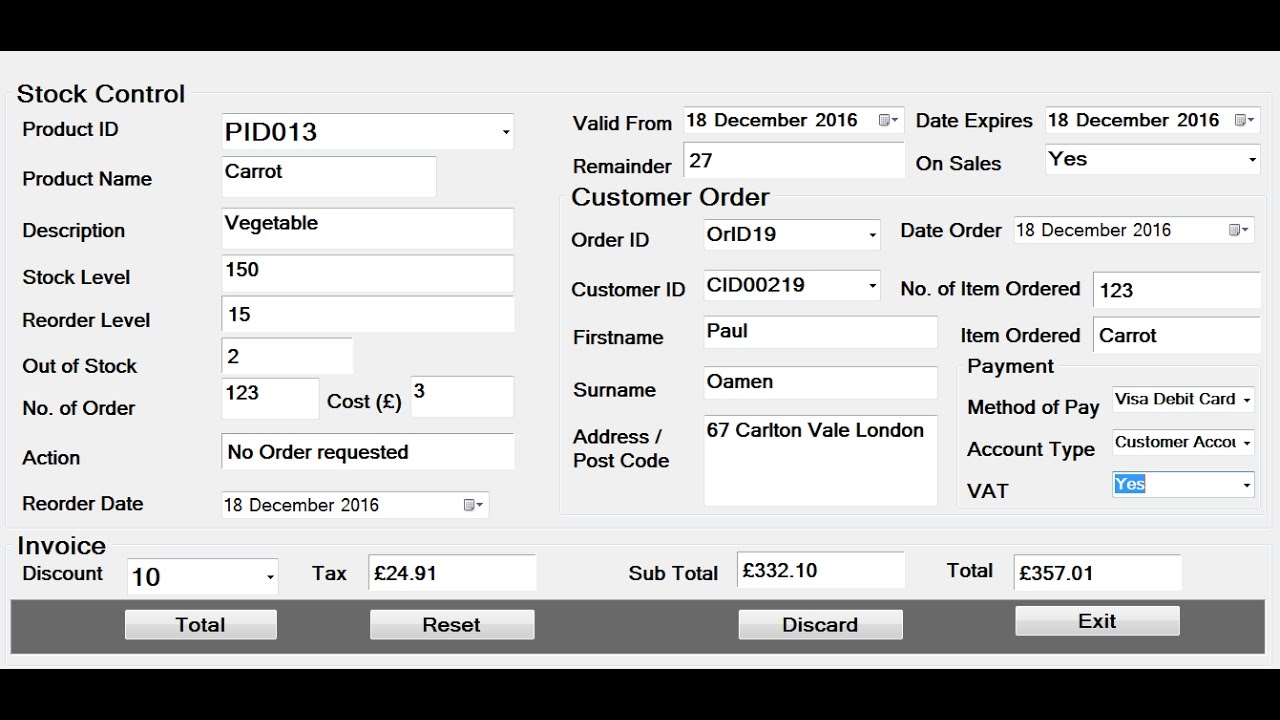Viewport: 1280px width, 720px height.
Task: Expand the VAT dropdown
Action: [x=1246, y=485]
